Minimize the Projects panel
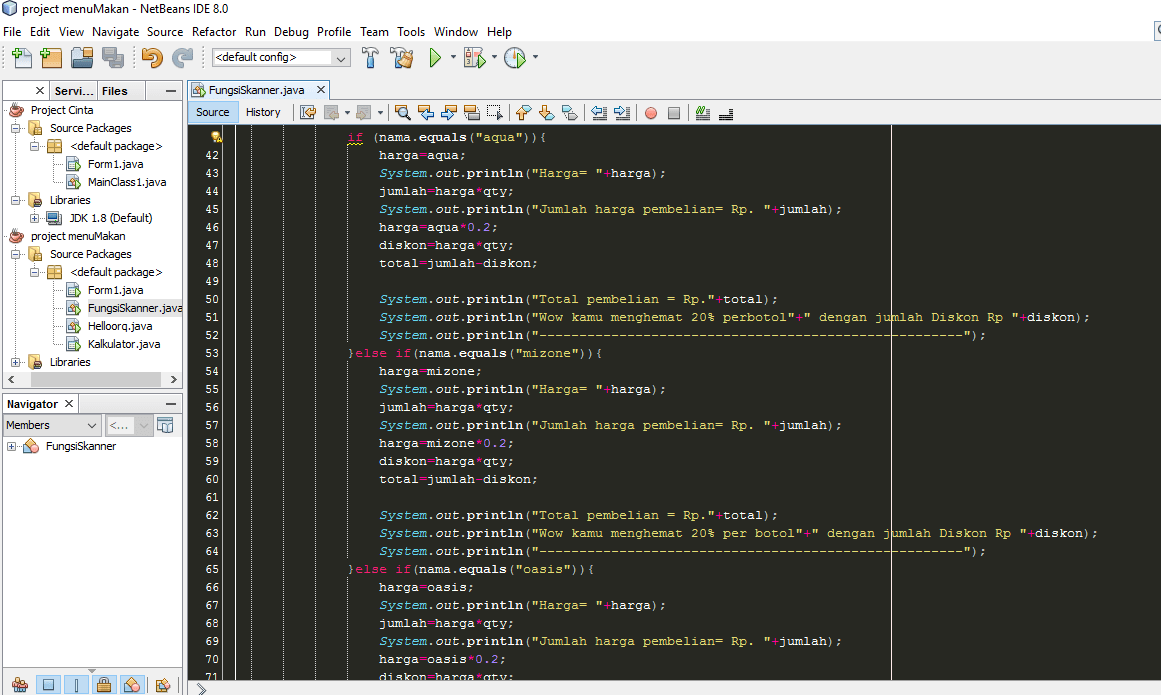1161x695 pixels. click(171, 91)
